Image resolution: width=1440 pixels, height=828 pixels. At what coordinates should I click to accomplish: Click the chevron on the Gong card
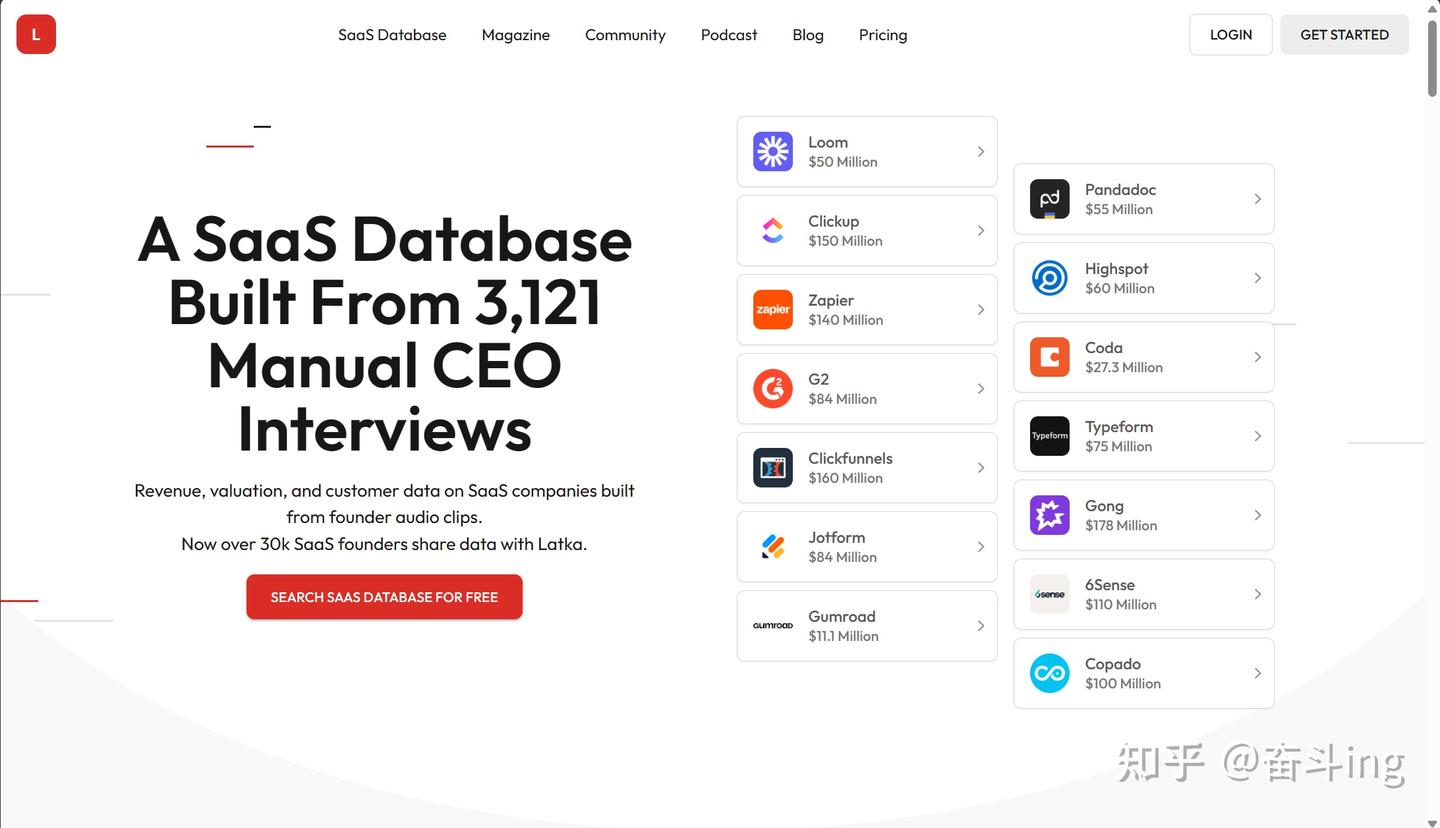click(x=1258, y=515)
